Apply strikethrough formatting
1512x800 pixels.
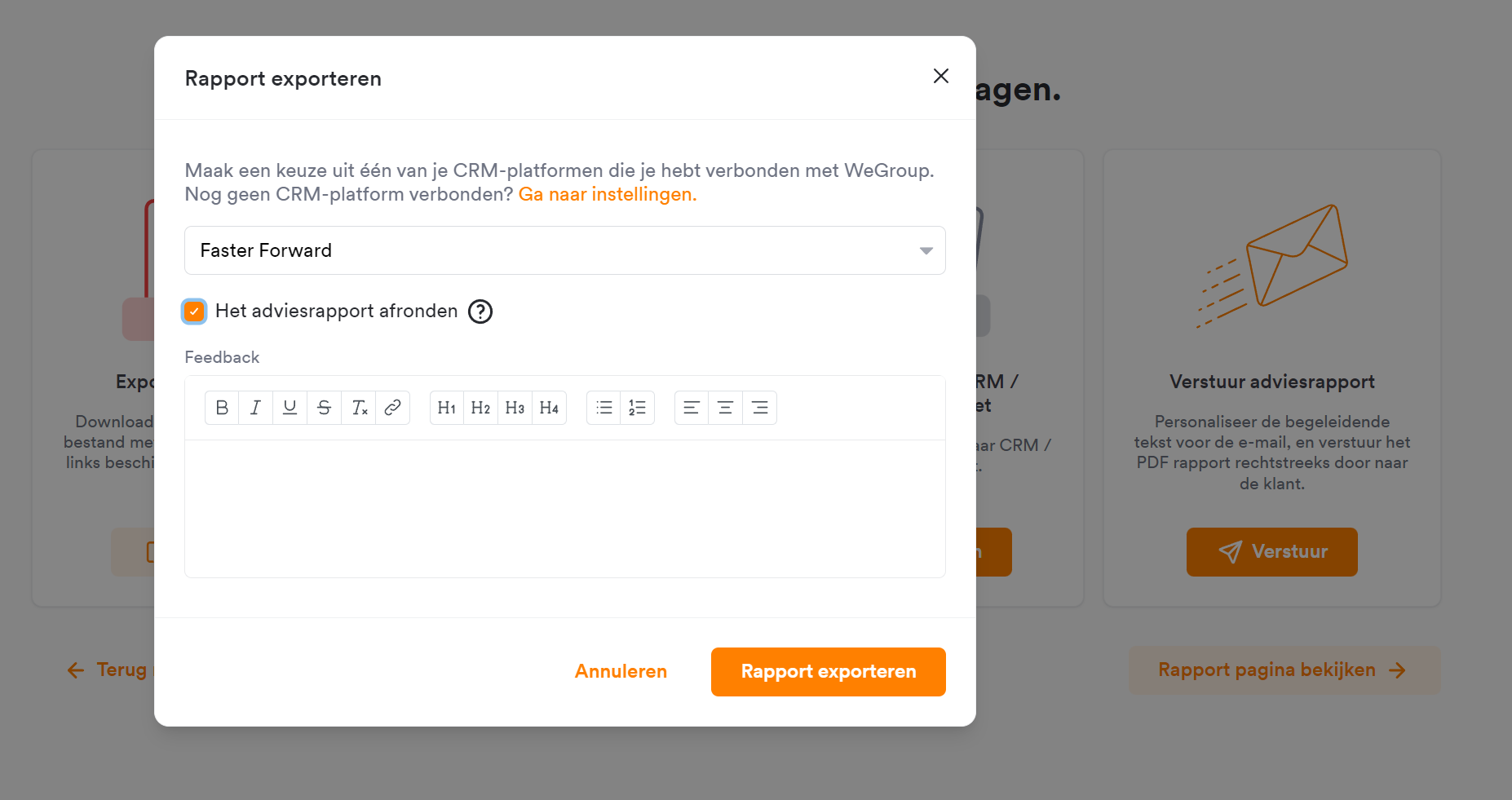[325, 408]
